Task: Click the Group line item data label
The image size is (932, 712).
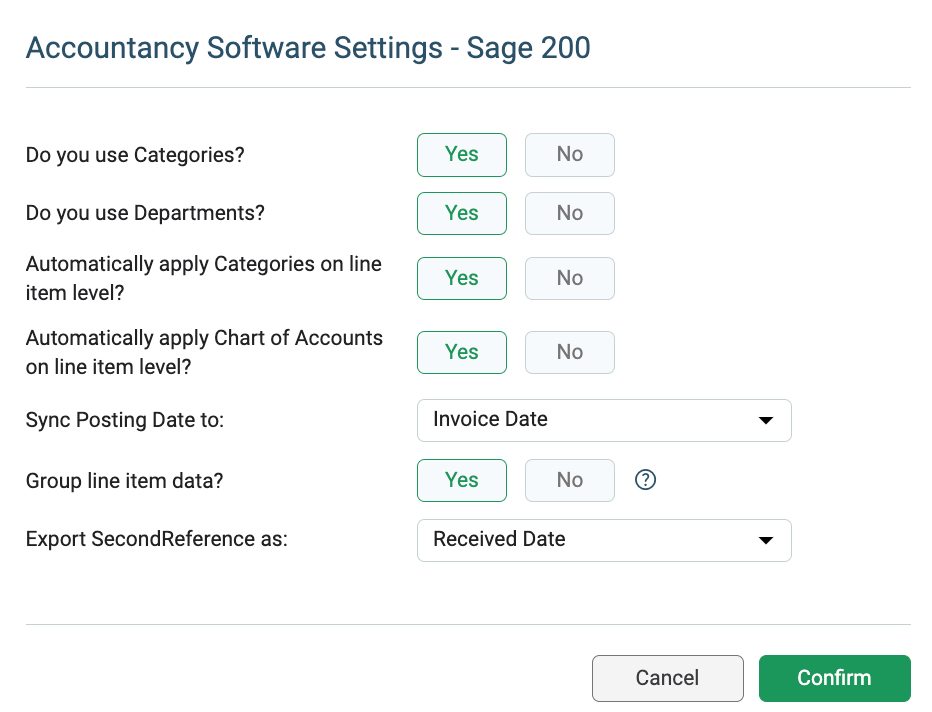Action: [x=124, y=480]
